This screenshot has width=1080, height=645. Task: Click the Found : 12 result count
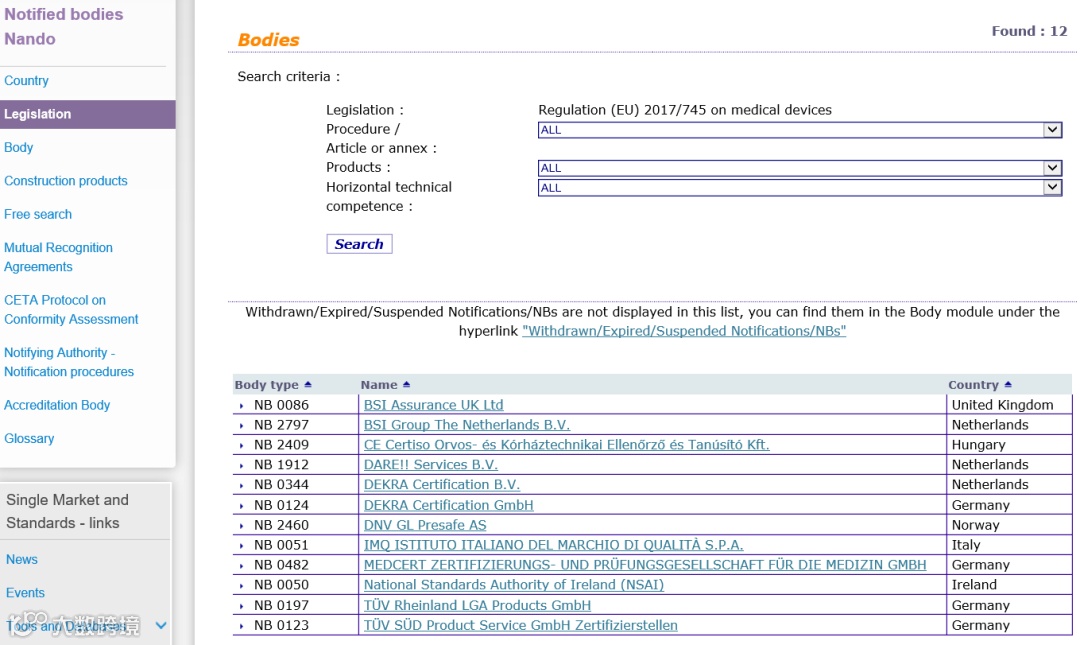[1029, 31]
